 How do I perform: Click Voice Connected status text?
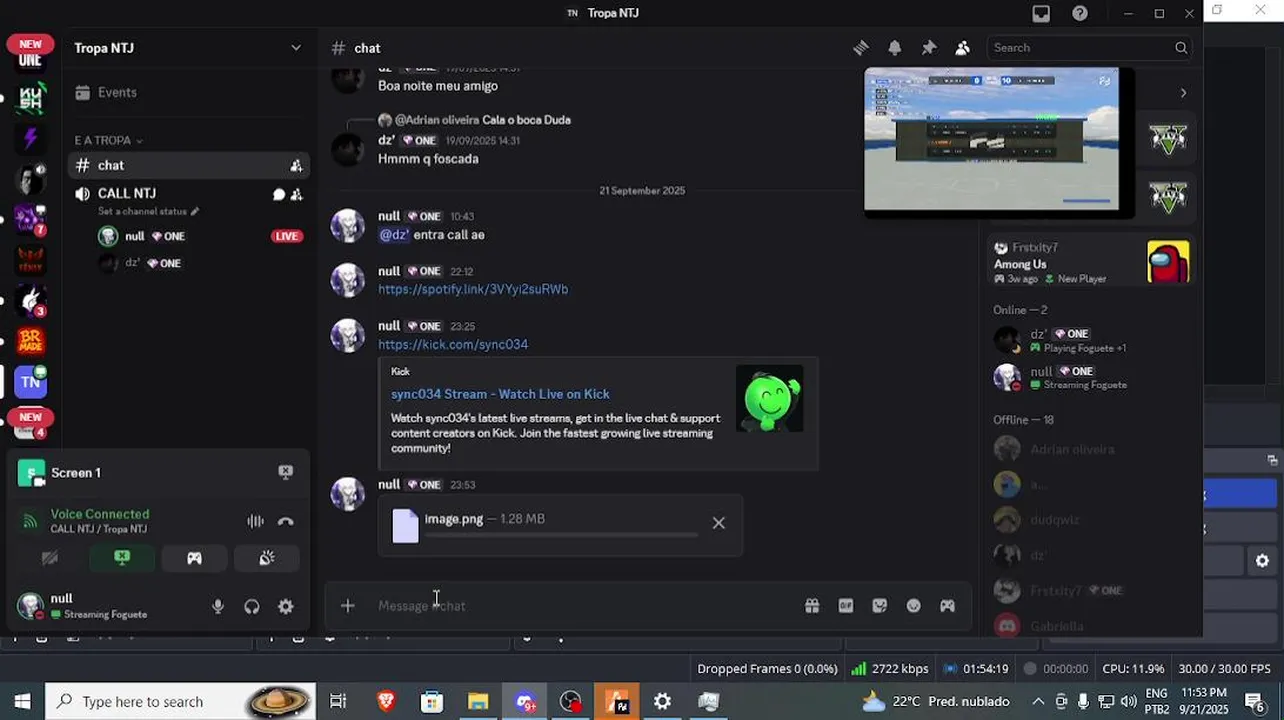100,514
